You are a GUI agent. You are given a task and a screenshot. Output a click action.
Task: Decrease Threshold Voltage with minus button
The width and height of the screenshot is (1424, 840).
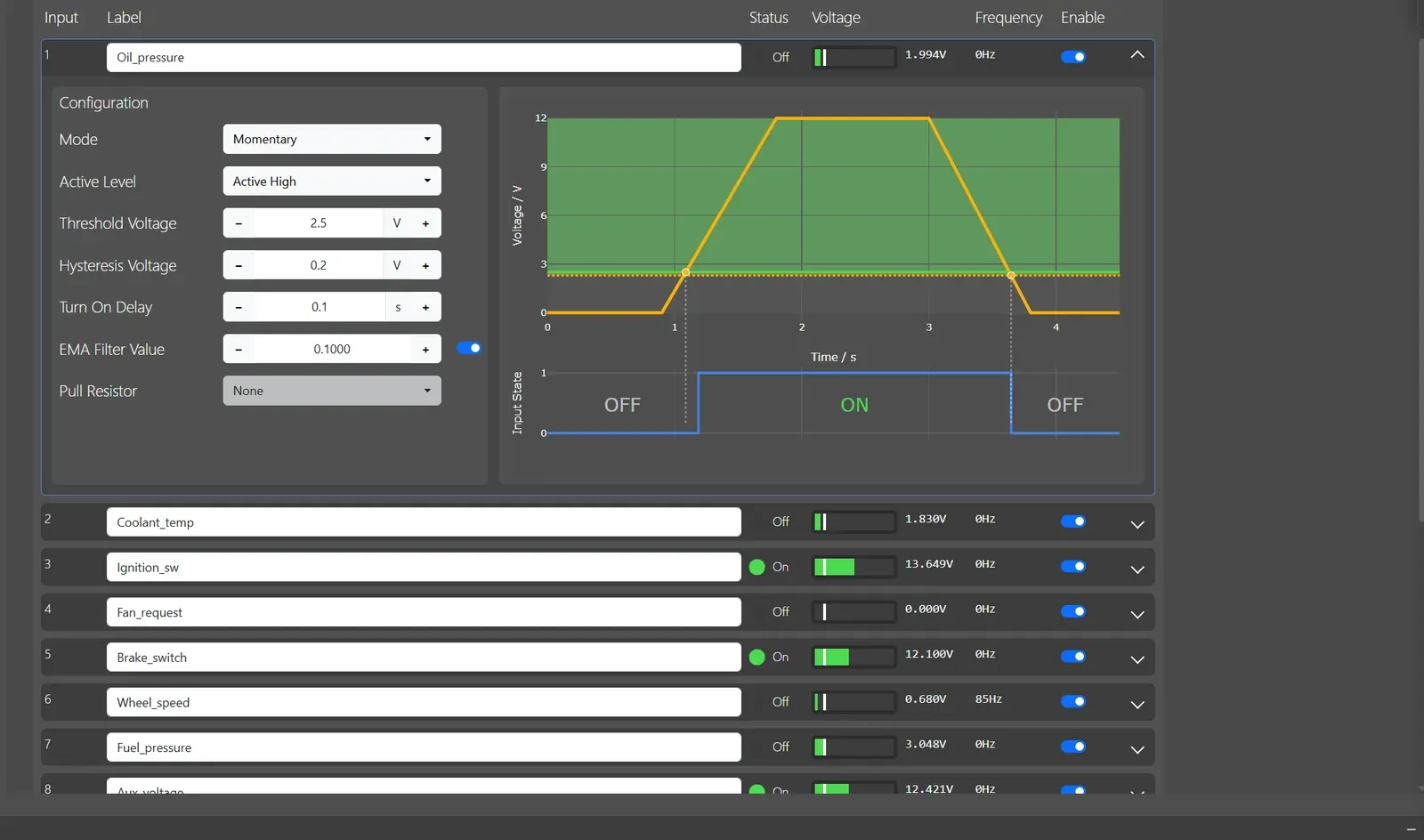point(239,223)
